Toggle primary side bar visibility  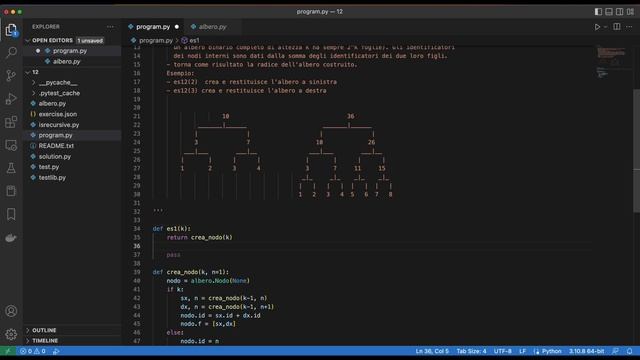(x=598, y=11)
